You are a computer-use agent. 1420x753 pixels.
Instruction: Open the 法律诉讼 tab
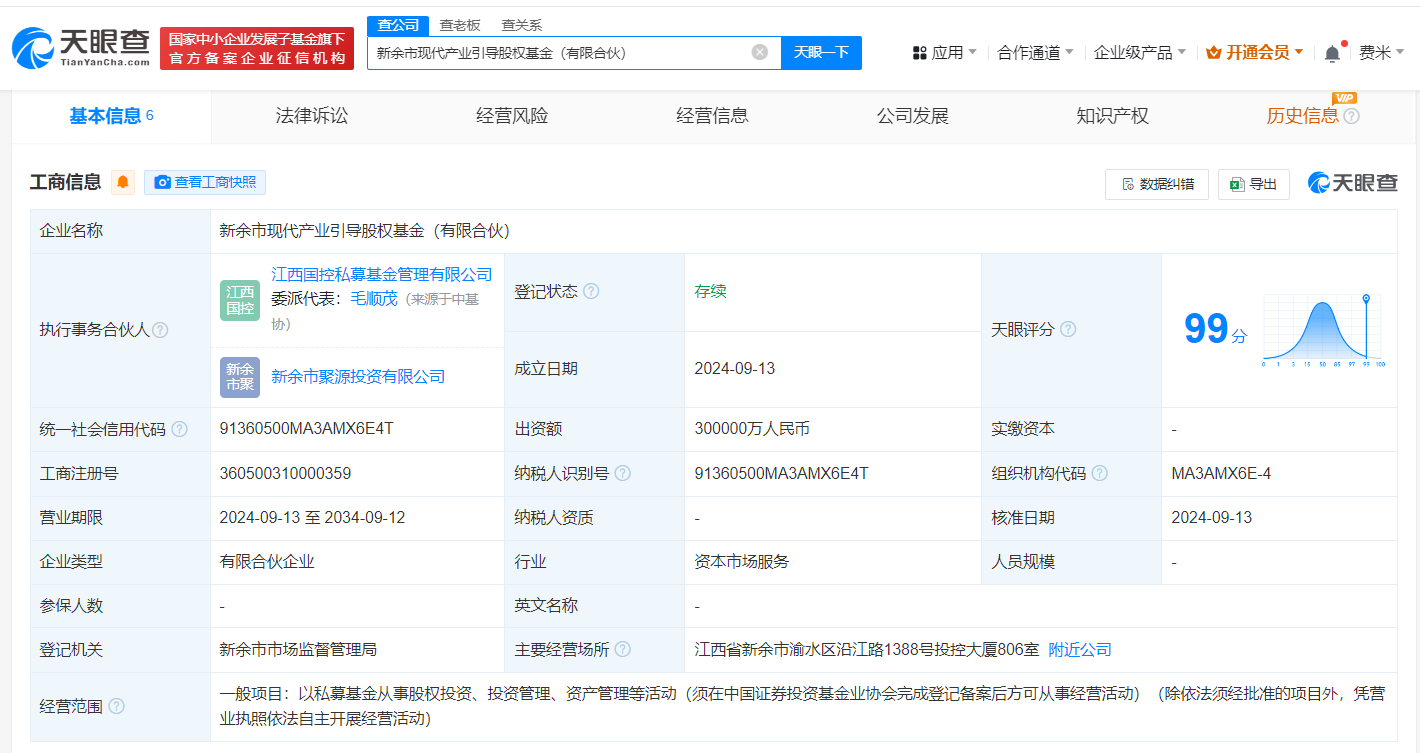pyautogui.click(x=312, y=116)
